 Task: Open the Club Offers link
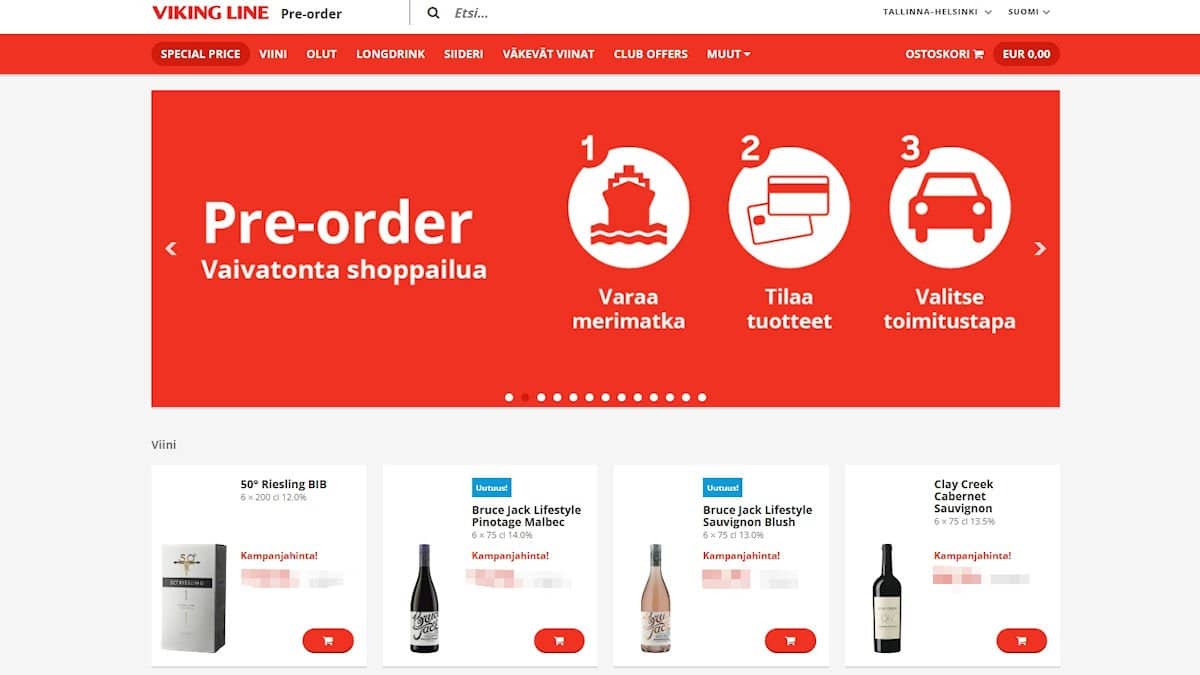tap(651, 54)
